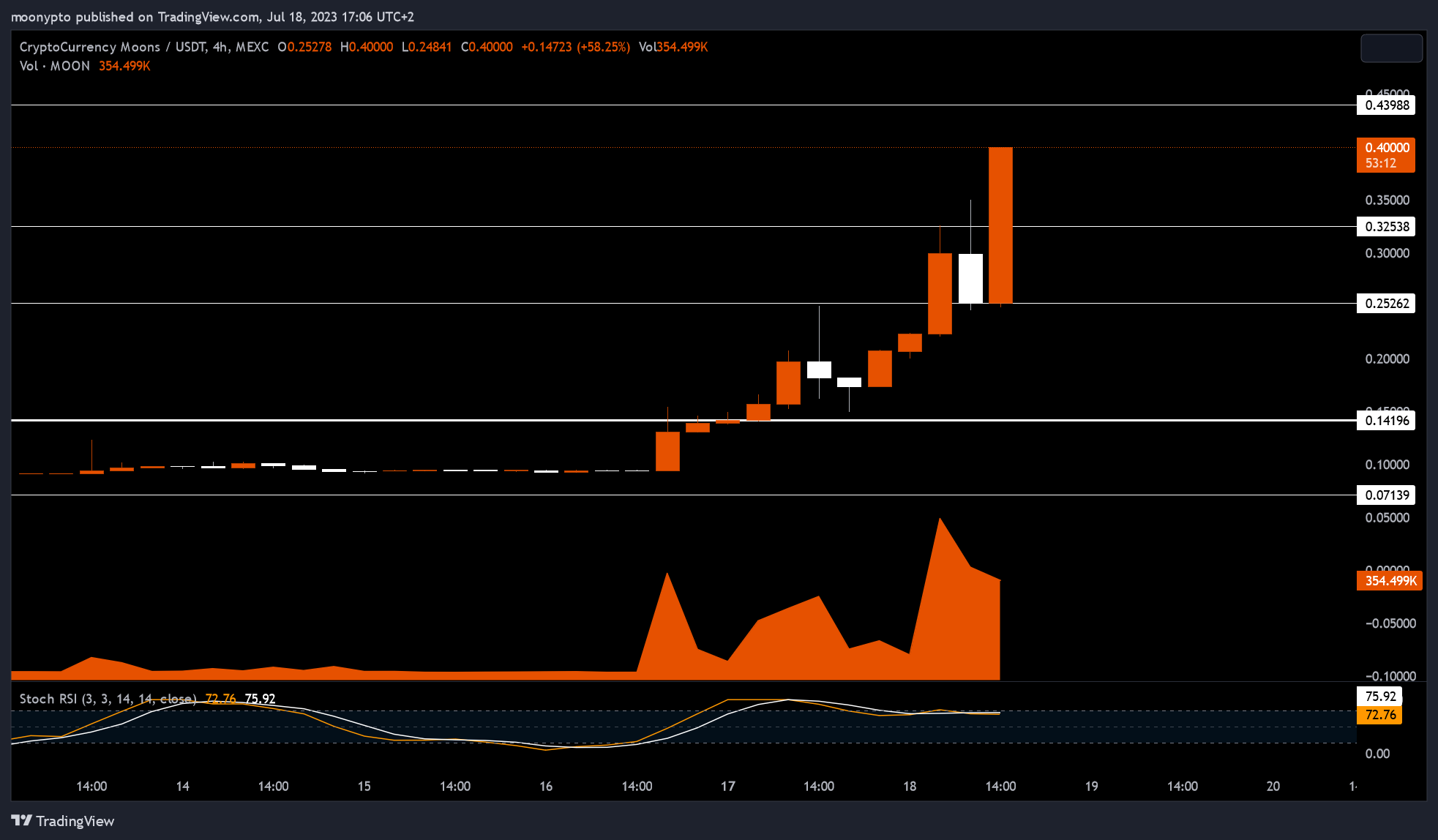The width and height of the screenshot is (1438, 840).
Task: Click the 354.499K volume axis label
Action: pos(1390,581)
